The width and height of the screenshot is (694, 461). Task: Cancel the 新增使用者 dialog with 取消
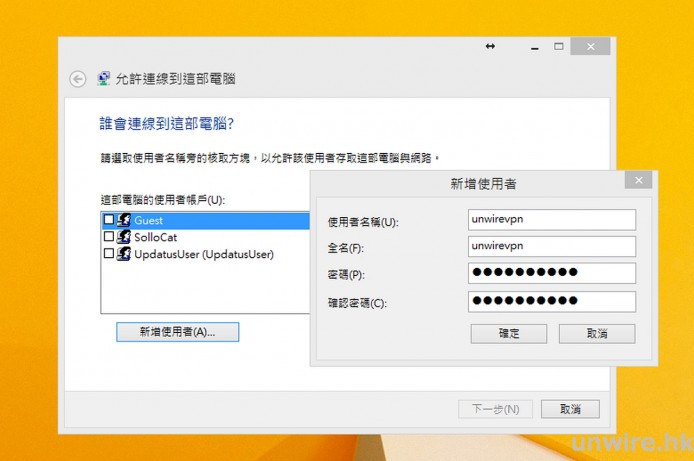click(597, 333)
